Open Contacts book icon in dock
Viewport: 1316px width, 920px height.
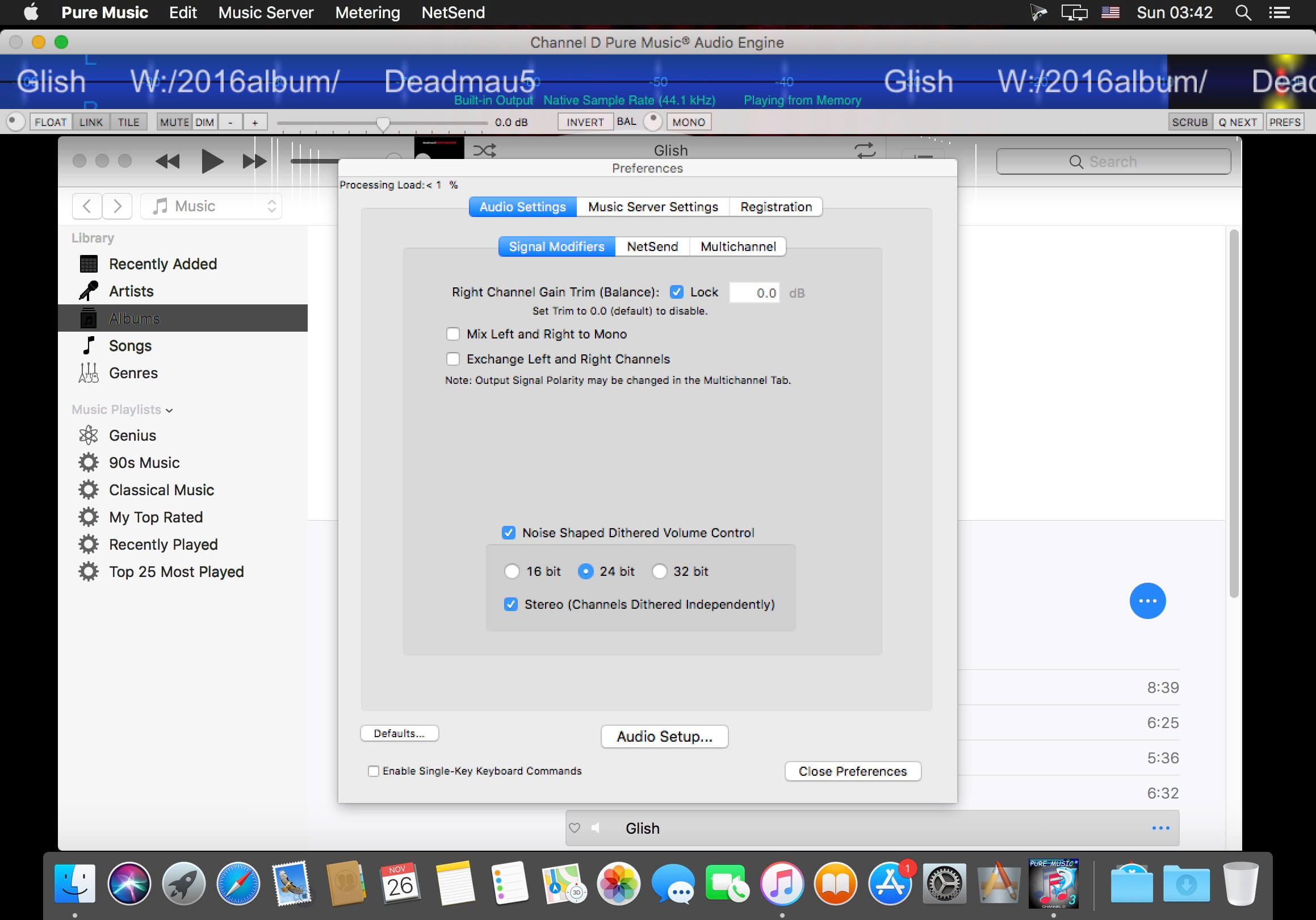(x=346, y=883)
